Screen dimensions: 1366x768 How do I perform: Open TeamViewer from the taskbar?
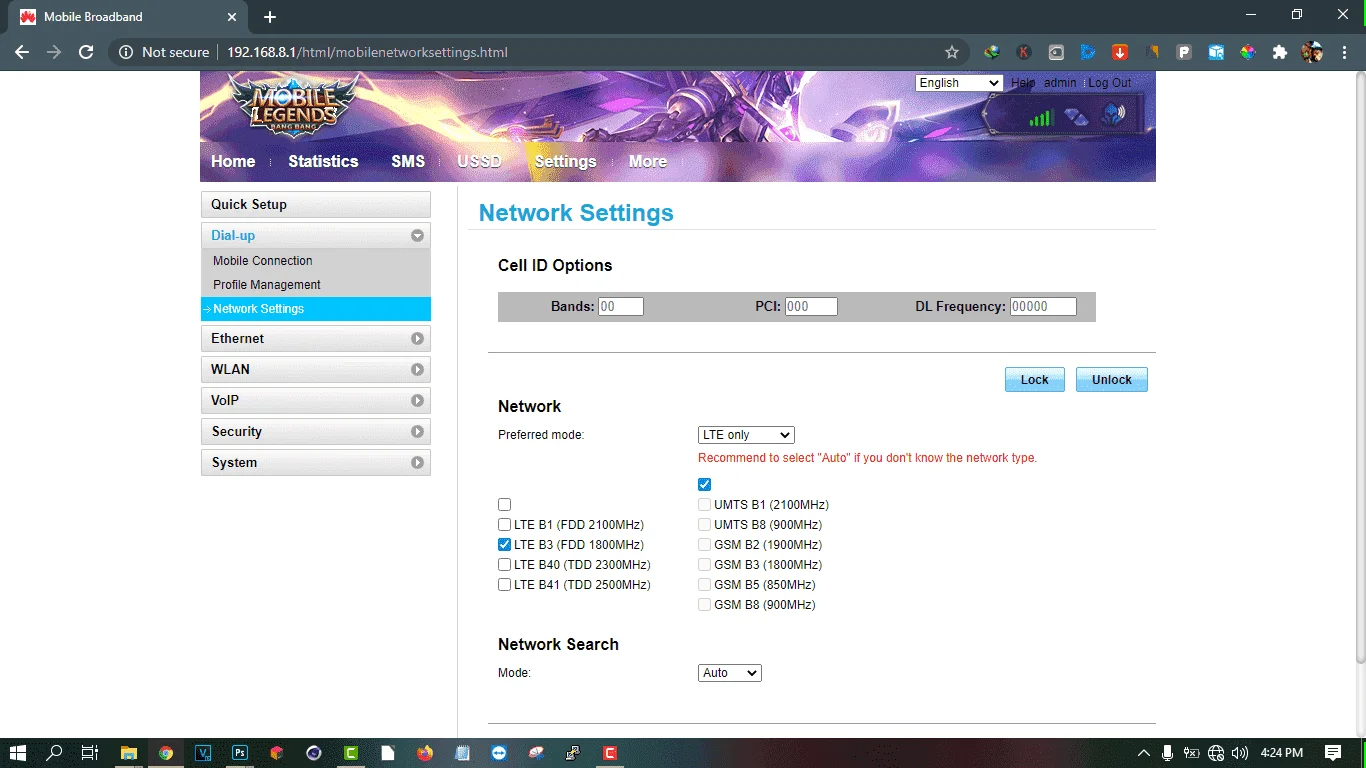point(499,753)
